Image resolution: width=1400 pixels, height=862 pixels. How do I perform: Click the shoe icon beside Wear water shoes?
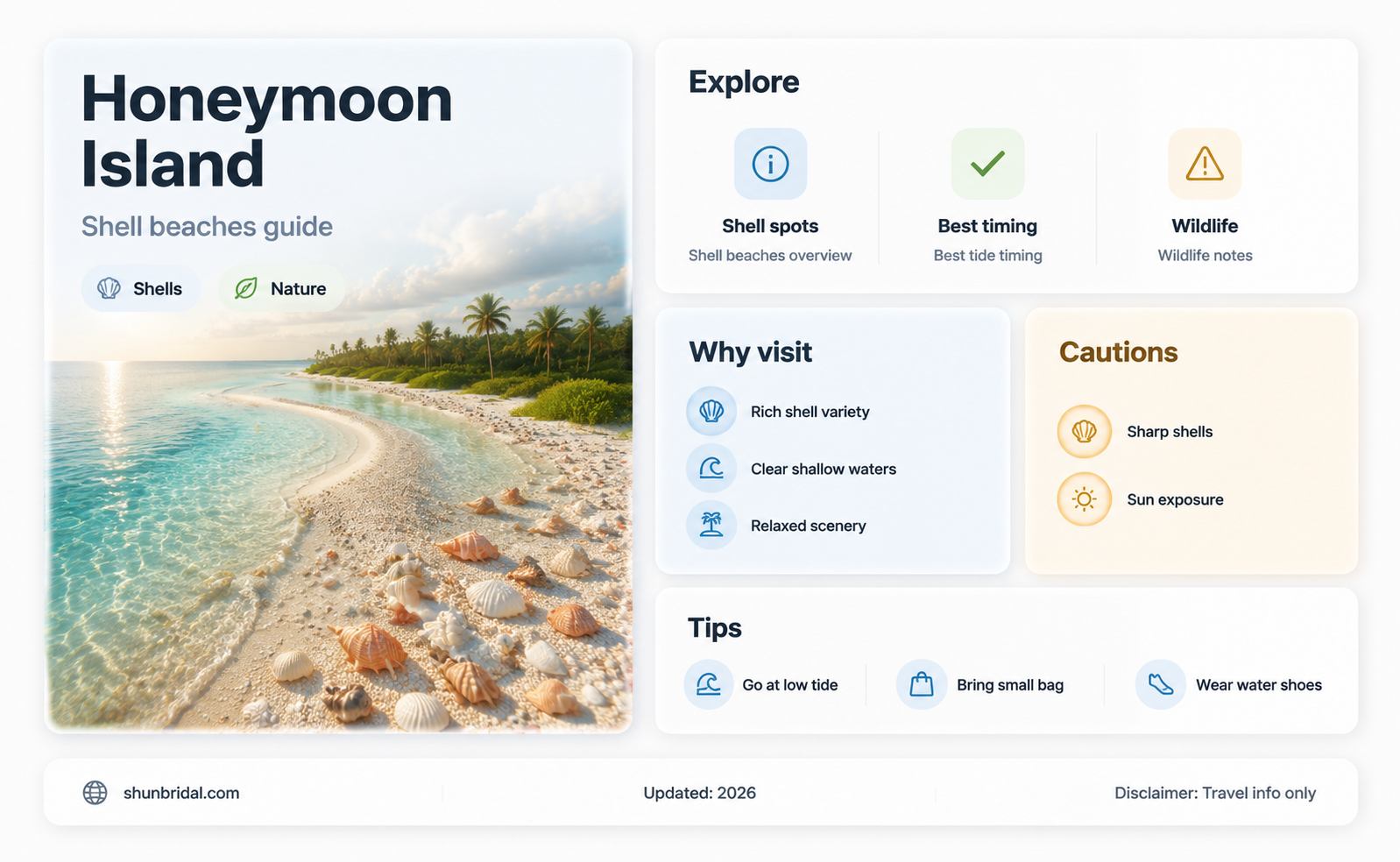1161,684
